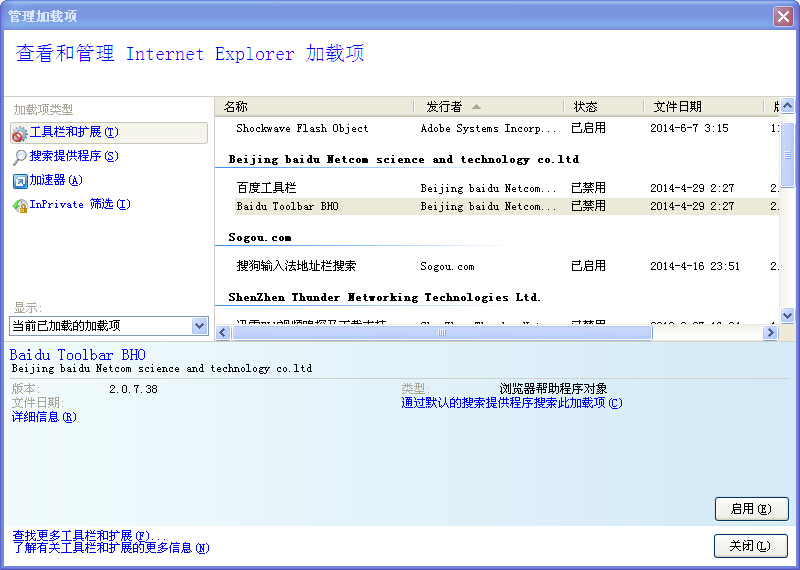Viewport: 800px width, 570px height.
Task: Sort by the 名称 column header
Action: [314, 107]
